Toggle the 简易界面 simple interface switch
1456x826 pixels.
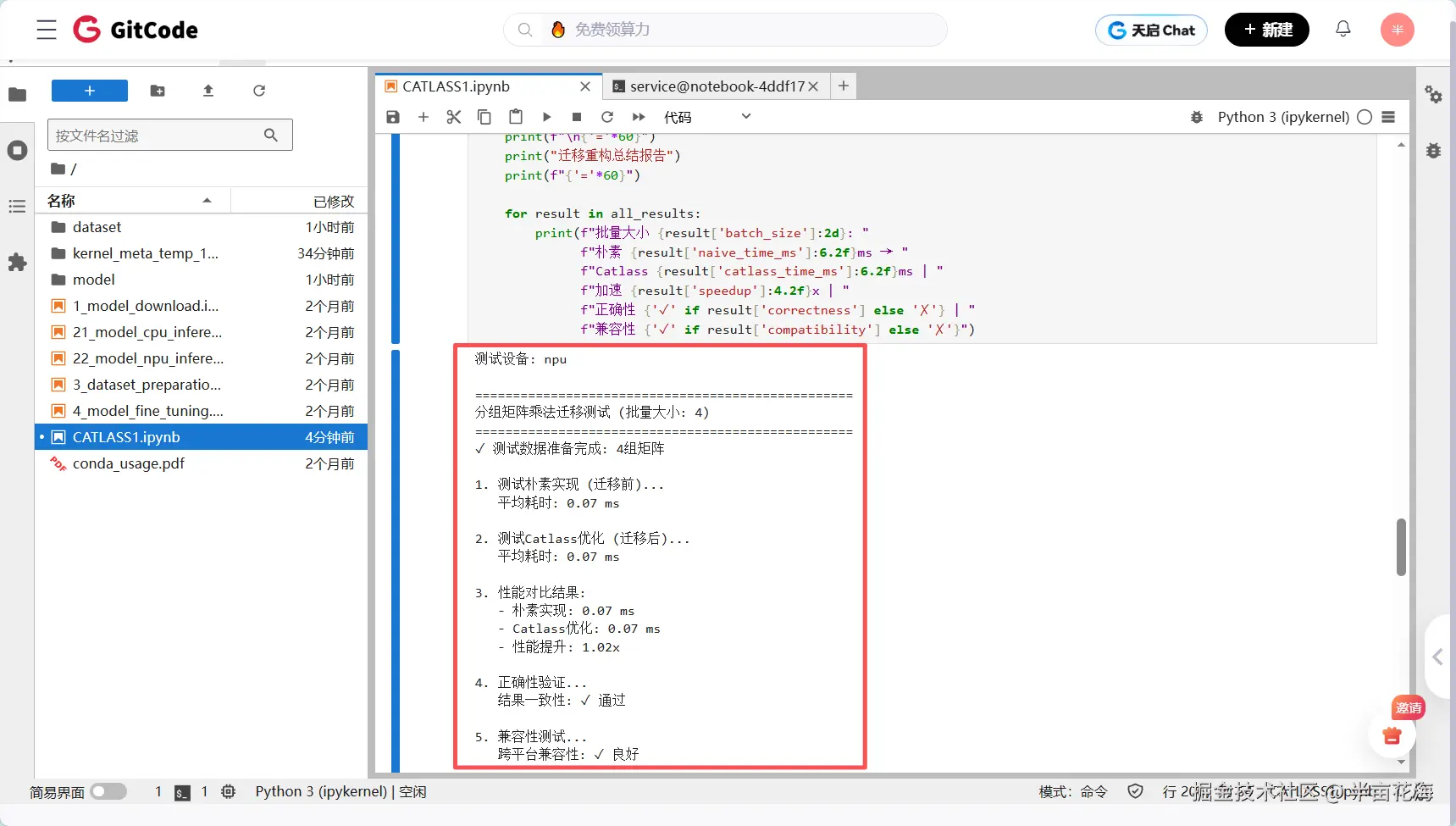coord(108,791)
